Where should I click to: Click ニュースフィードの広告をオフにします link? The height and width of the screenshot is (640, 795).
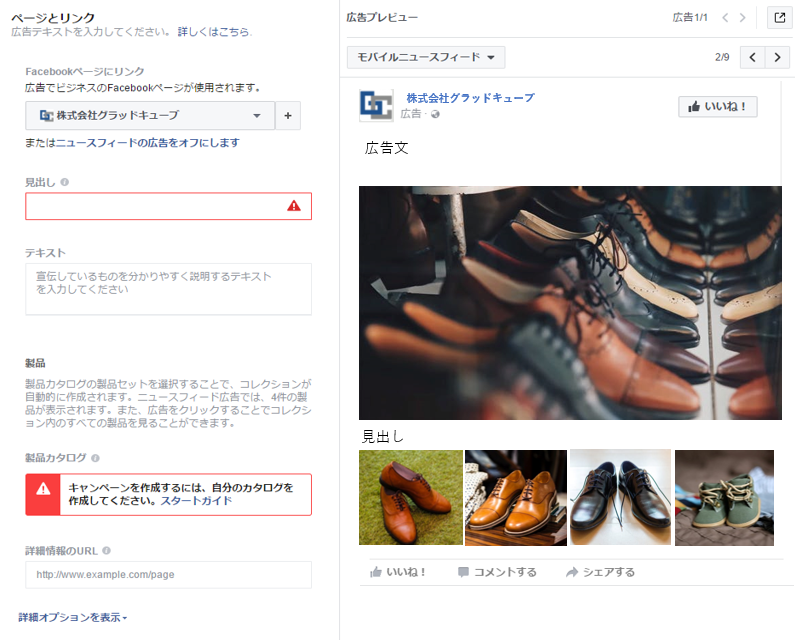coord(147,143)
